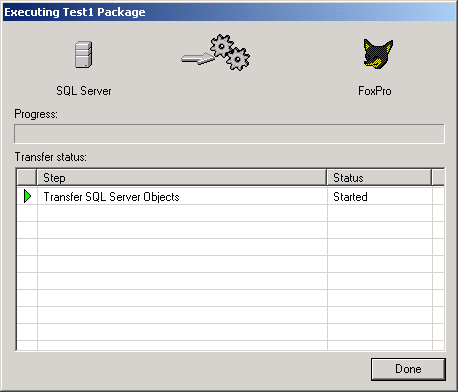
Task: Click the FoxPro label text
Action: [x=375, y=91]
